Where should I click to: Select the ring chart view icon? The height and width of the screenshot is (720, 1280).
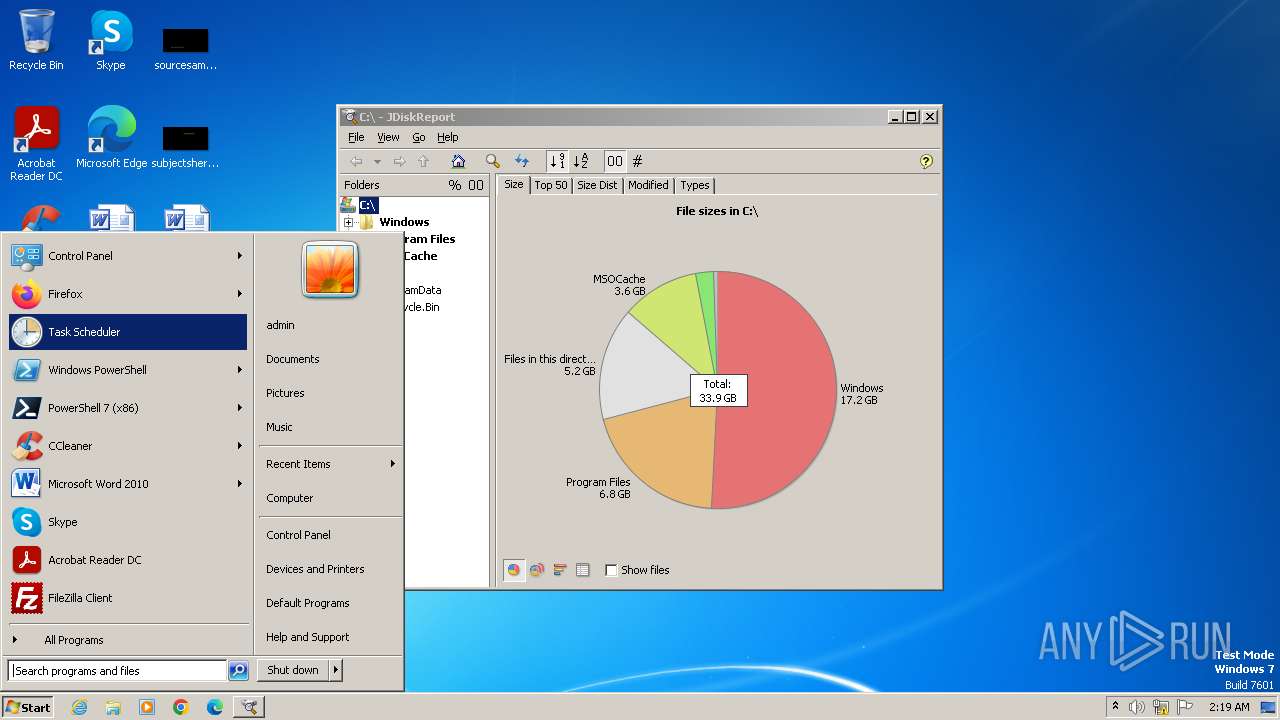(537, 570)
